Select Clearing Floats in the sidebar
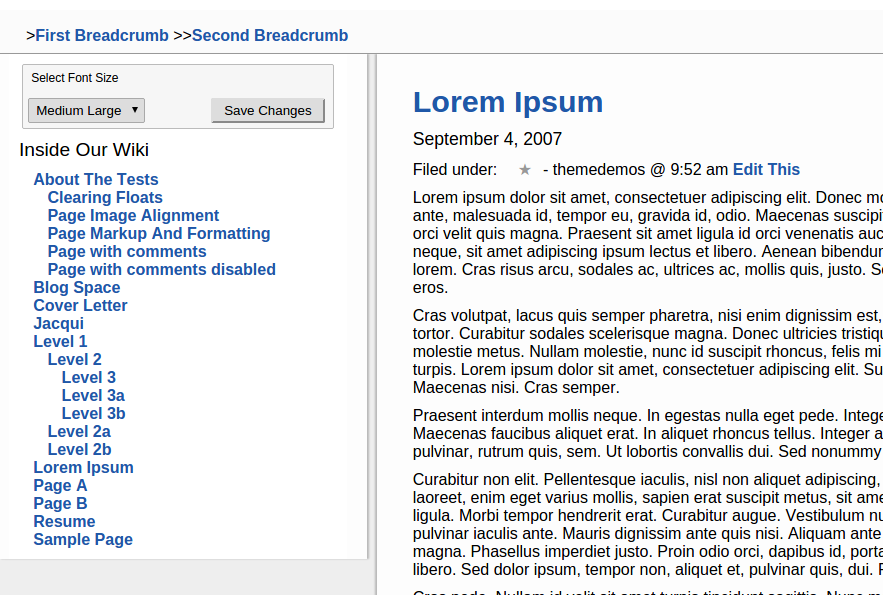The image size is (883, 595). click(x=105, y=198)
